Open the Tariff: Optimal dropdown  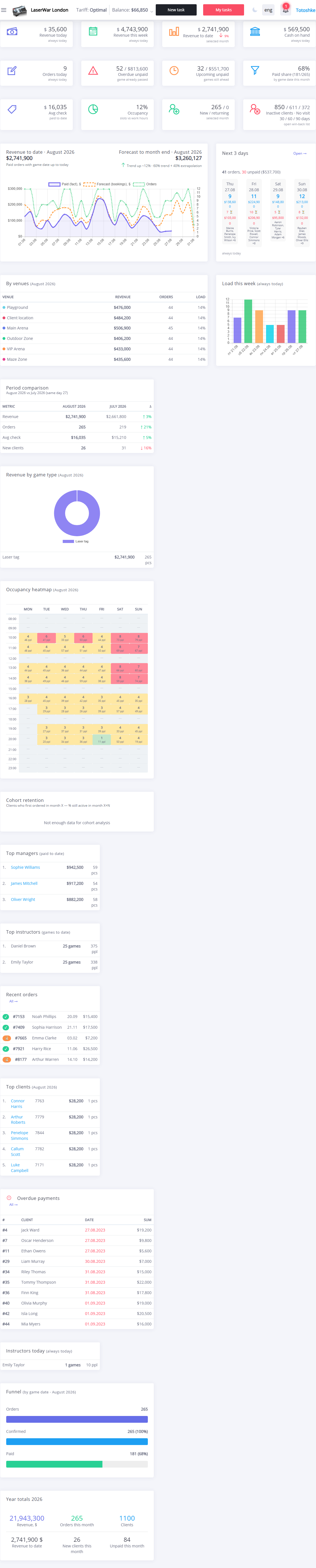91,10
